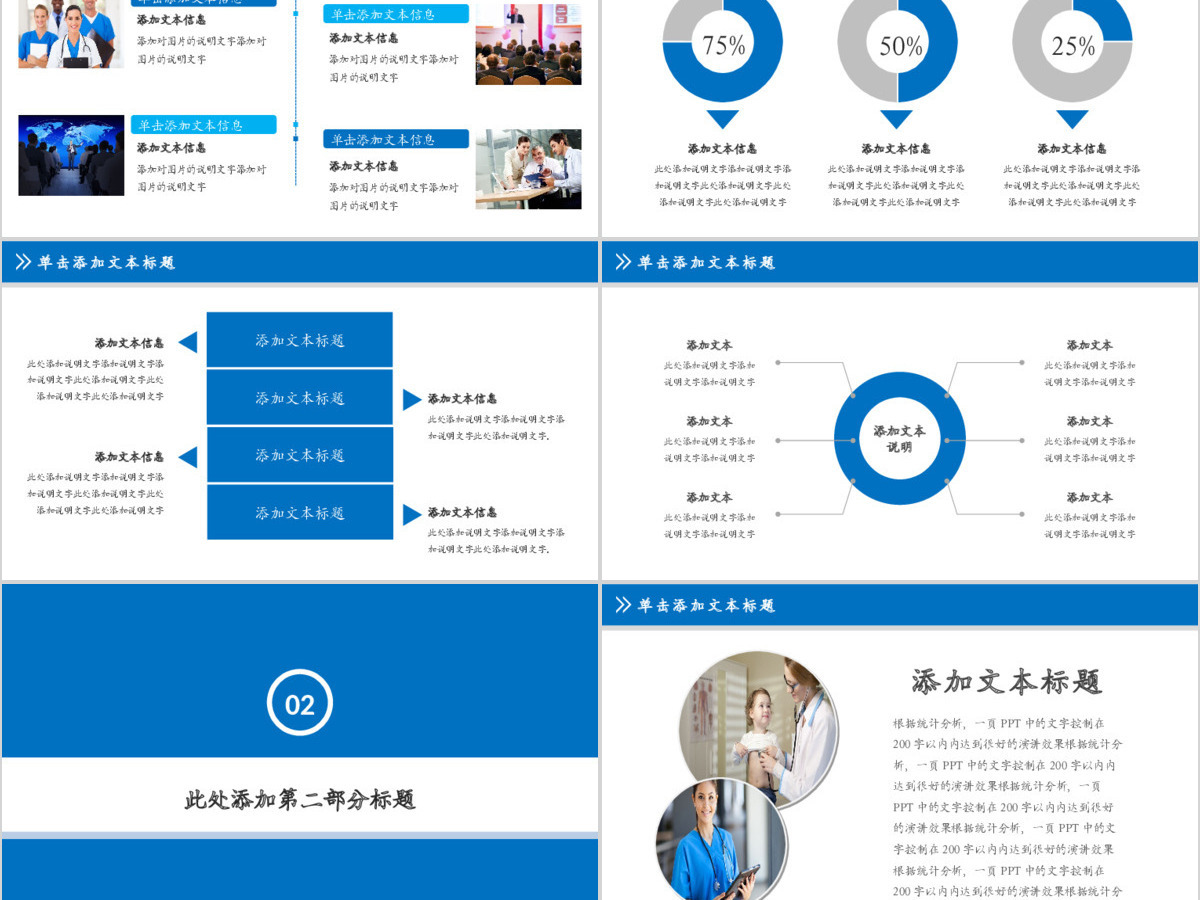1200x900 pixels.
Task: Click the left-pointing triangle beside the topmost blue box
Action: tap(188, 342)
